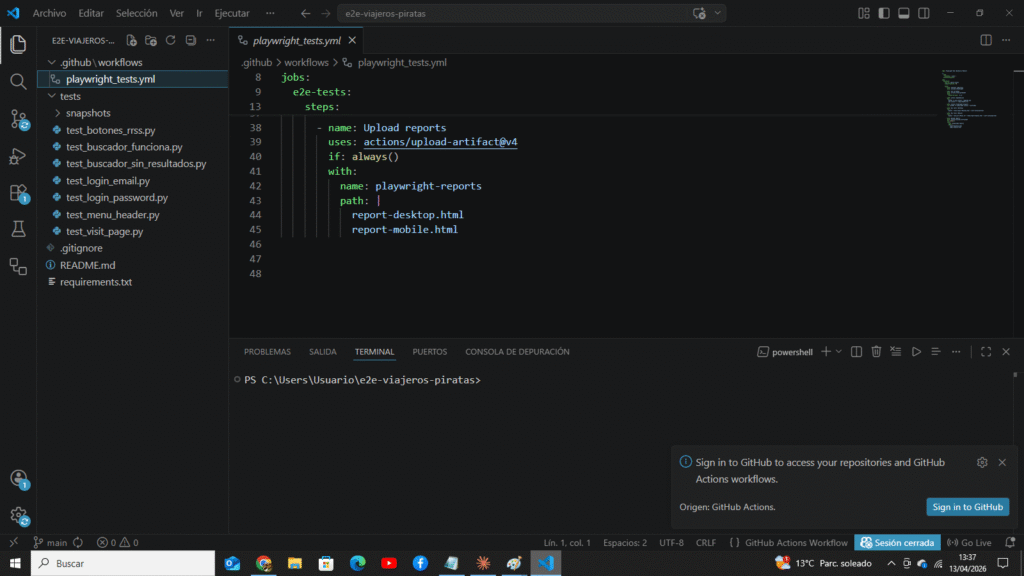Maximize the terminal panel size
This screenshot has width=1024, height=576.
point(986,351)
